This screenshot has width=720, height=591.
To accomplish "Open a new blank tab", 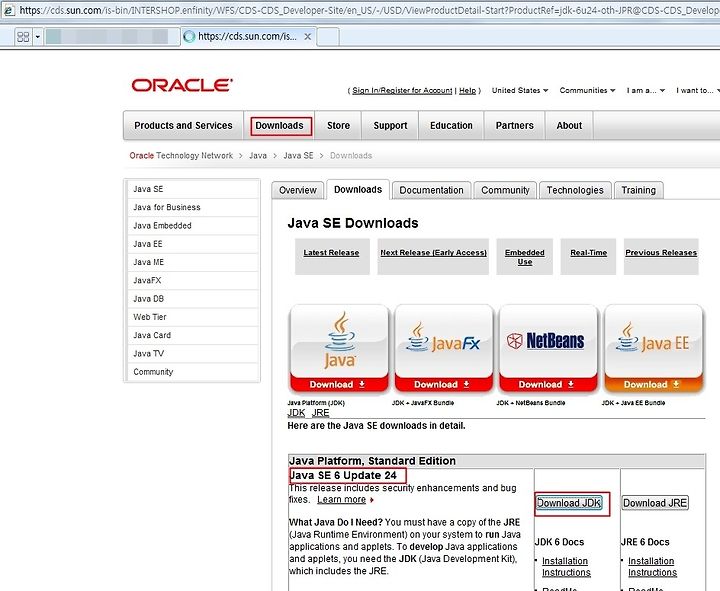I will pos(328,37).
